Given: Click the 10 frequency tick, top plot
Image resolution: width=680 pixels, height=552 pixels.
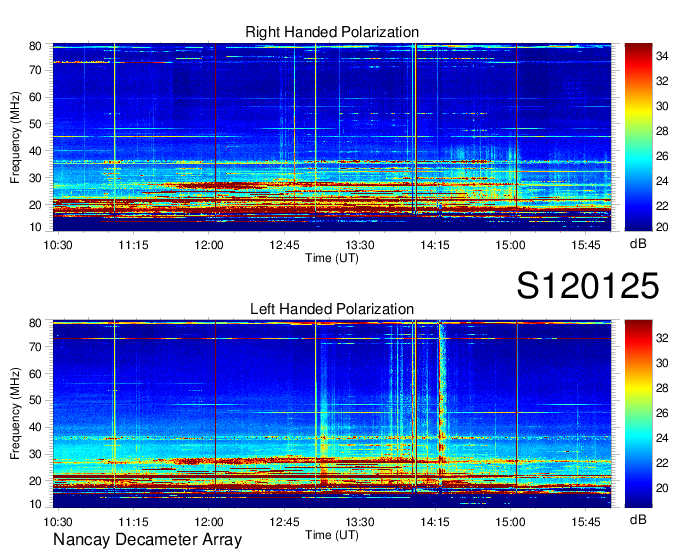Looking at the screenshot, I should click(x=35, y=227).
